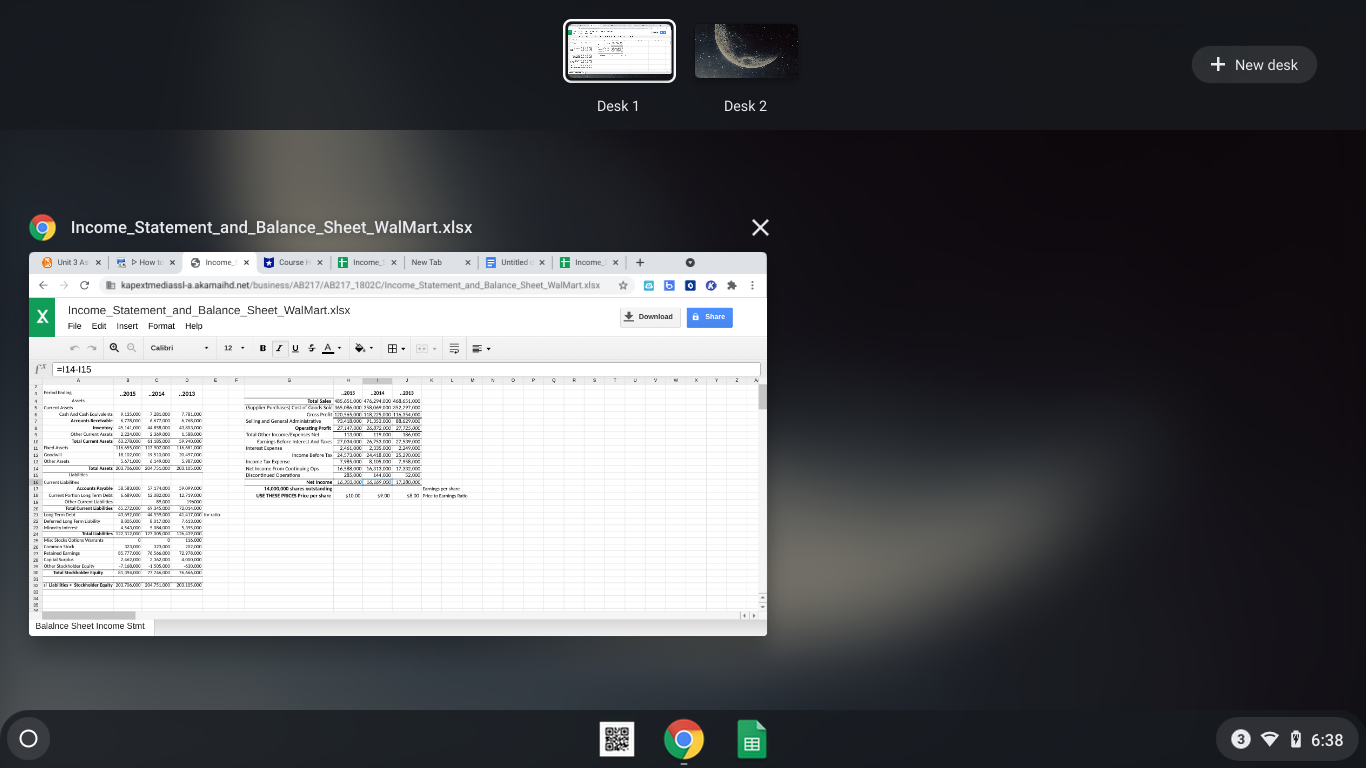The height and width of the screenshot is (768, 1366).
Task: Select the 'How to' browser tab
Action: (145, 262)
